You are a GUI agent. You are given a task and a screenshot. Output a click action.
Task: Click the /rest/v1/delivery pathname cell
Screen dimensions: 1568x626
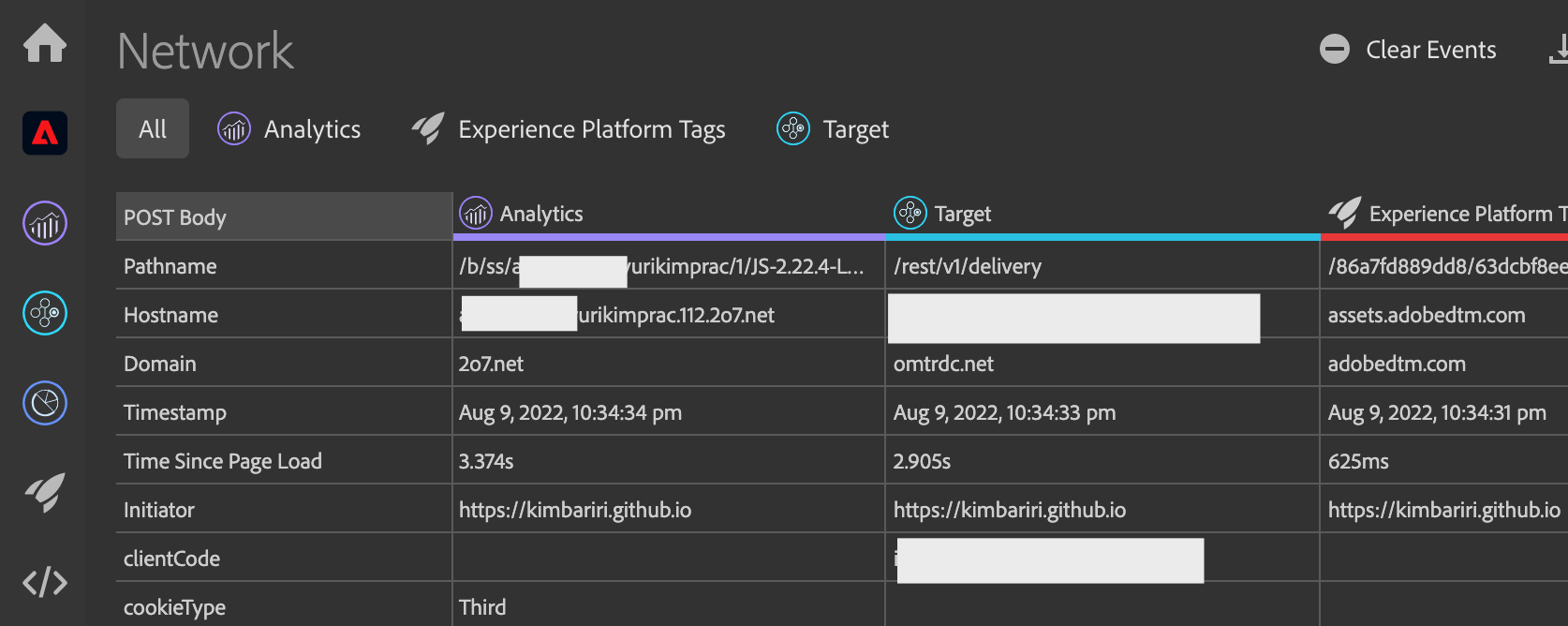click(968, 266)
